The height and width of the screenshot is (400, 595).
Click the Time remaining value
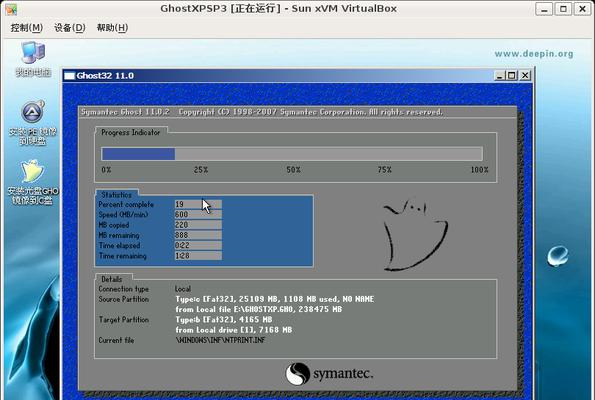[x=198, y=256]
